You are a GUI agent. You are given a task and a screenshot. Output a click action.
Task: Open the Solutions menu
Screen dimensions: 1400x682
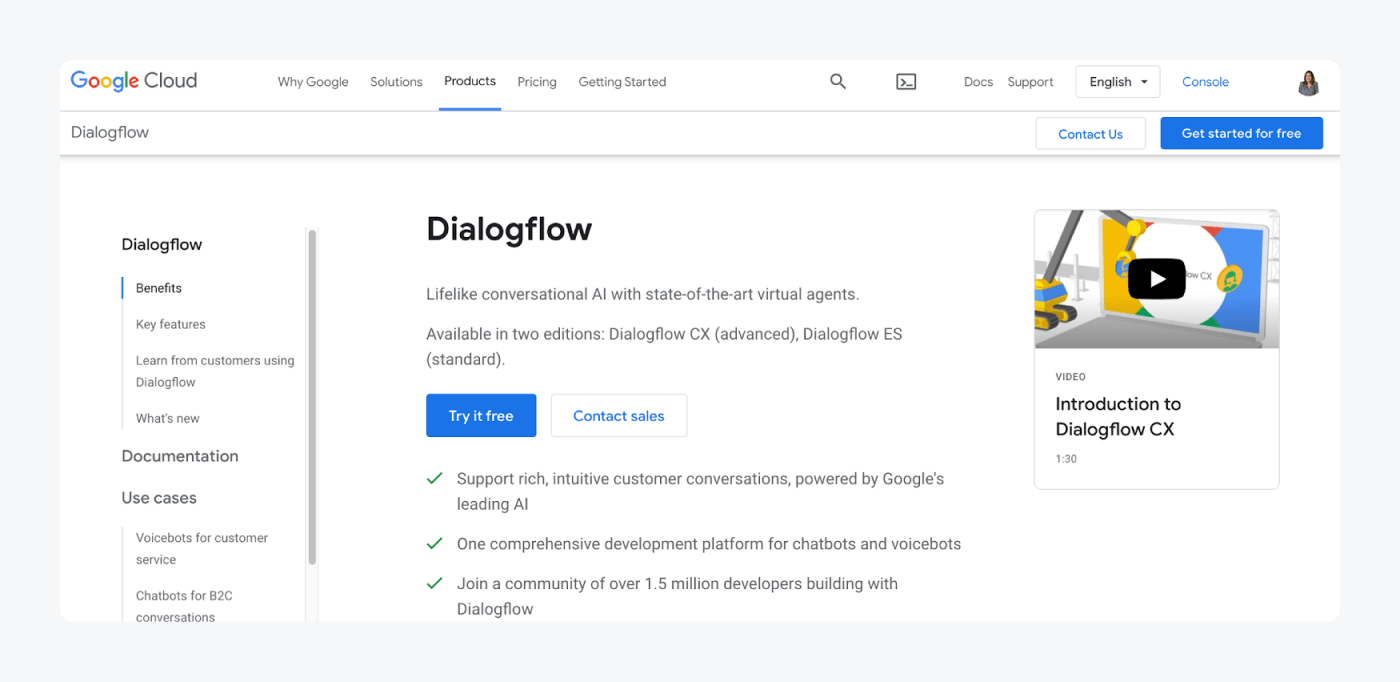[x=396, y=82]
